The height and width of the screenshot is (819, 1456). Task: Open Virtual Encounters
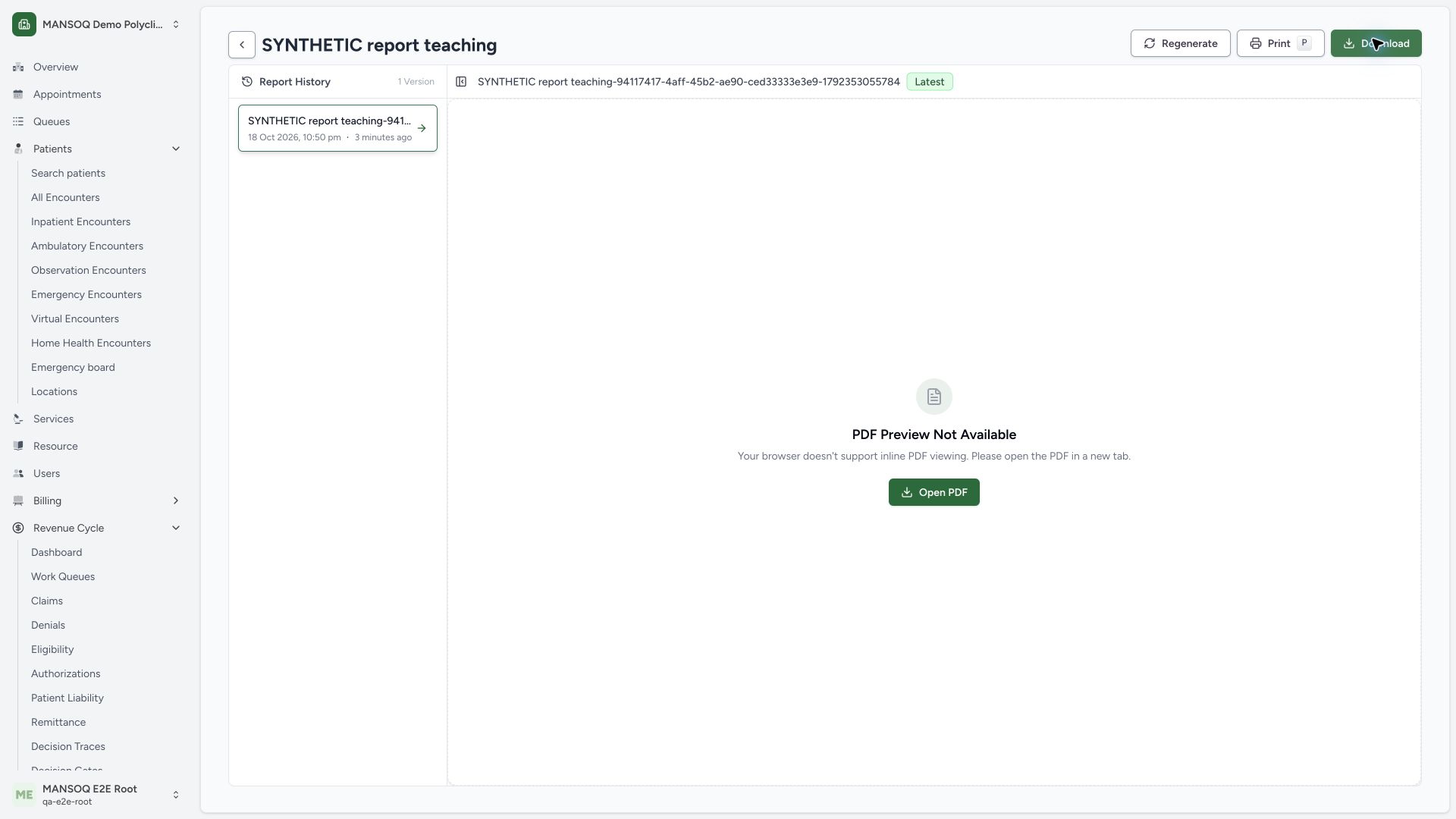click(75, 318)
